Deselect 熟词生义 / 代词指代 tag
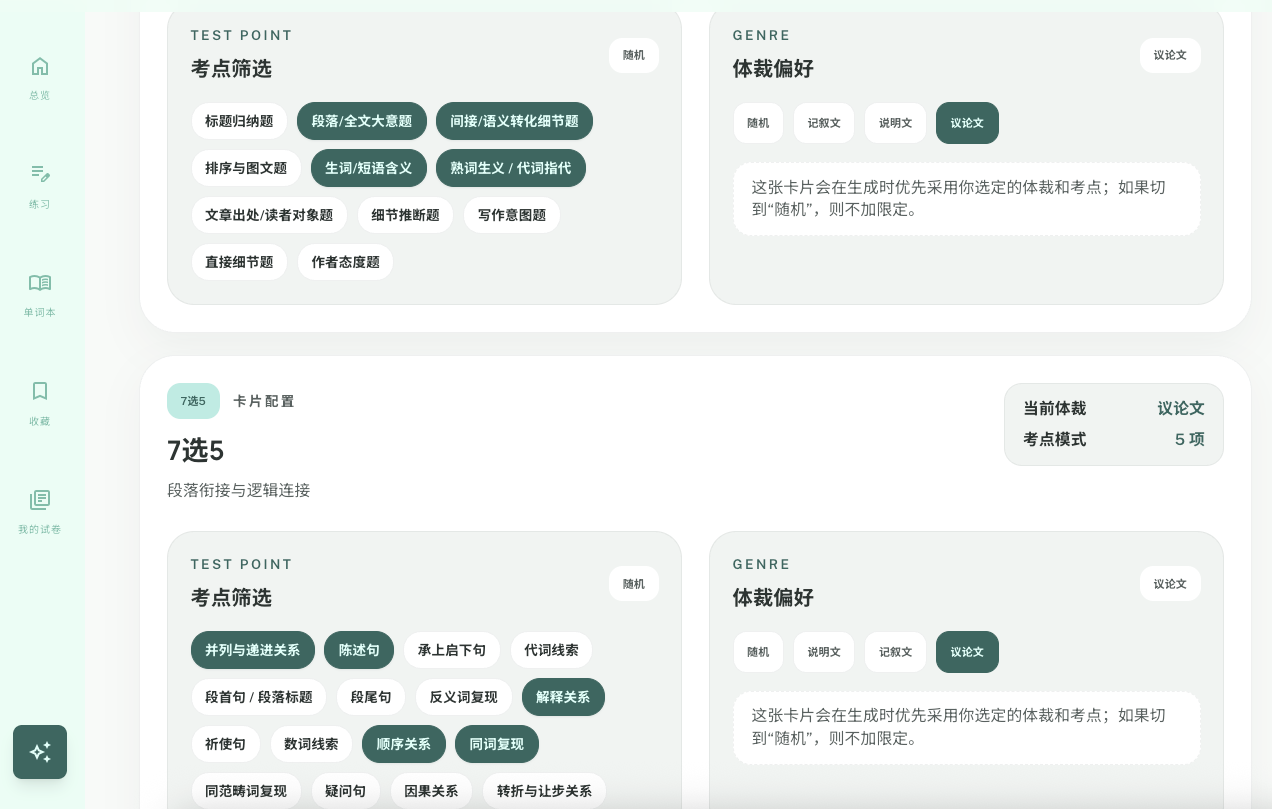Screen dimensions: 1272x809 click(x=511, y=168)
